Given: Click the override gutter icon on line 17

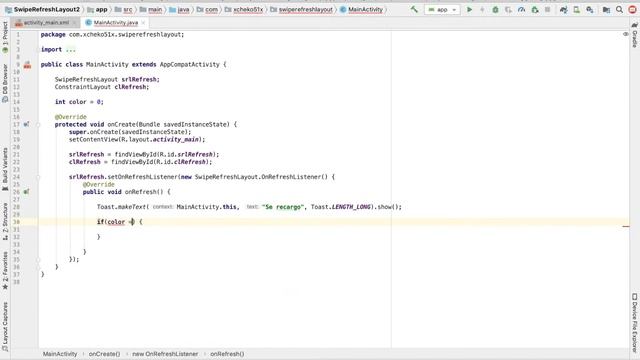Looking at the screenshot, I should coord(26,124).
